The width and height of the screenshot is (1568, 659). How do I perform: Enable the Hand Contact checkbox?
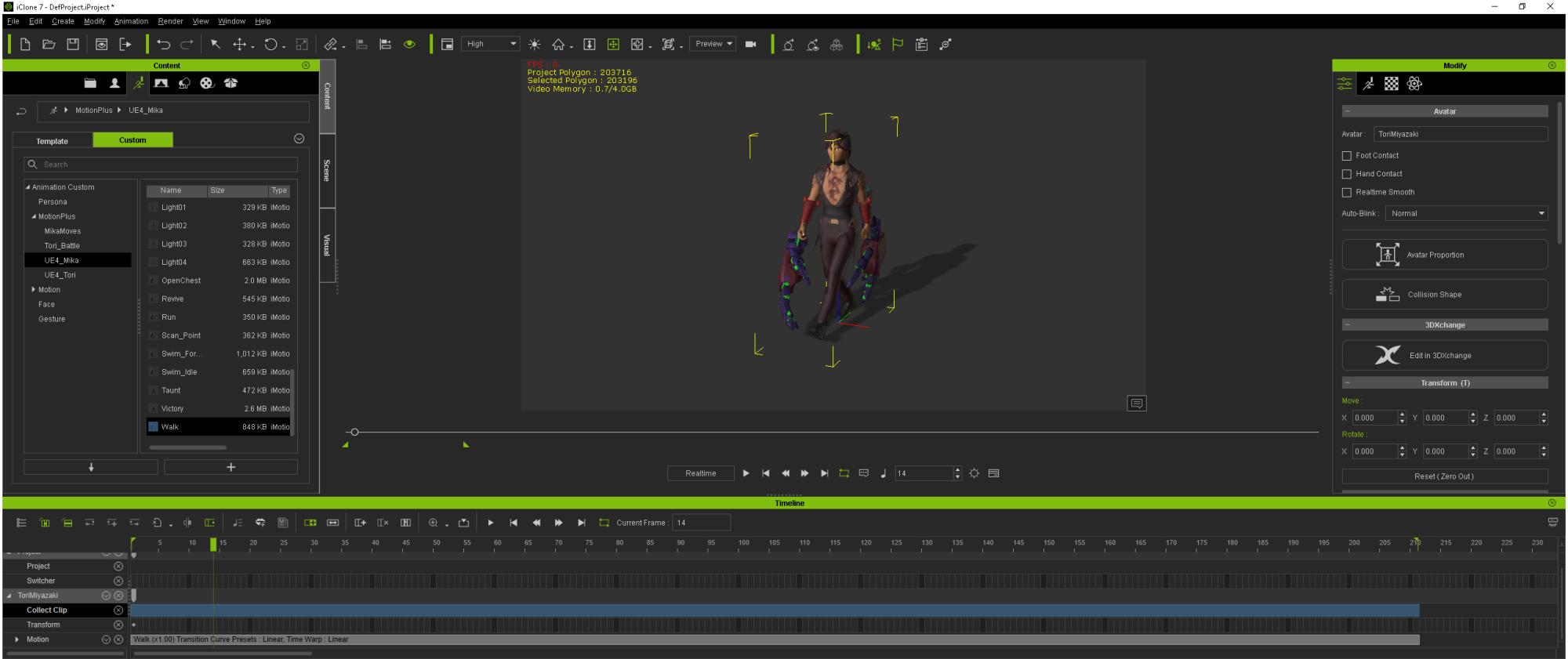[1347, 174]
